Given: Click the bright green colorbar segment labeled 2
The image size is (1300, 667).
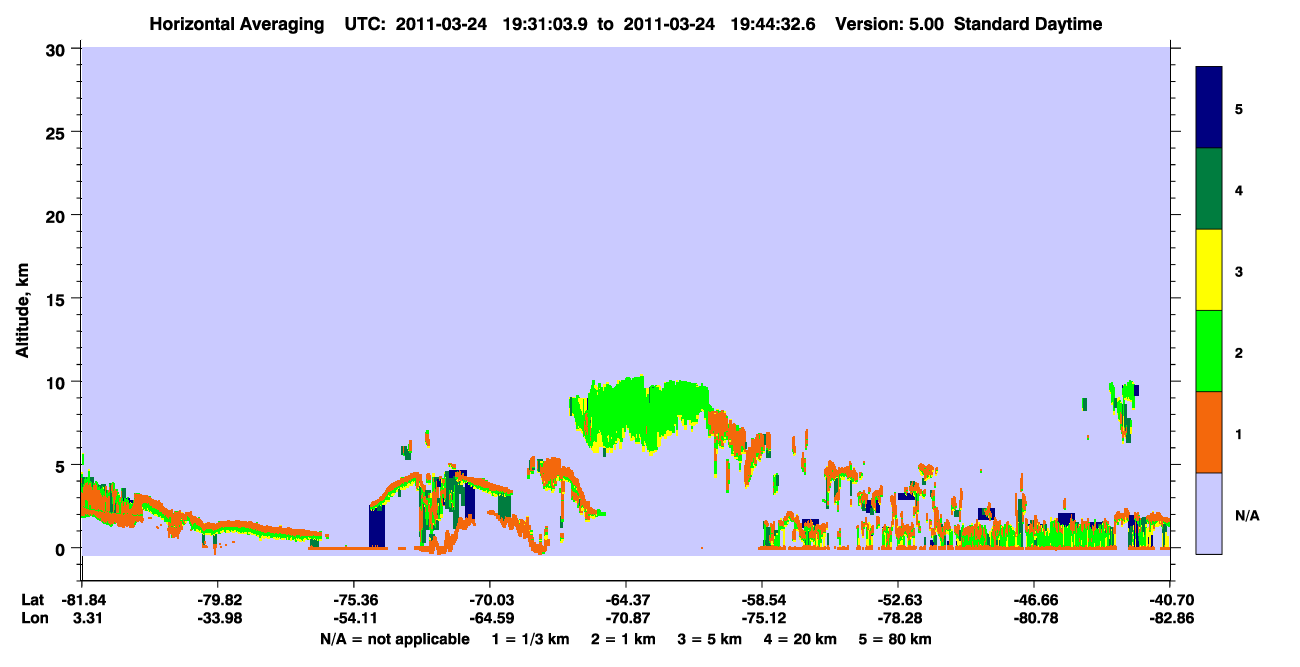Looking at the screenshot, I should point(1209,351).
